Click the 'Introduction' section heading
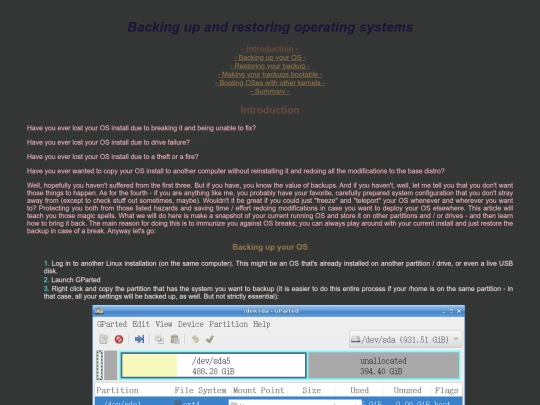 tap(270, 110)
